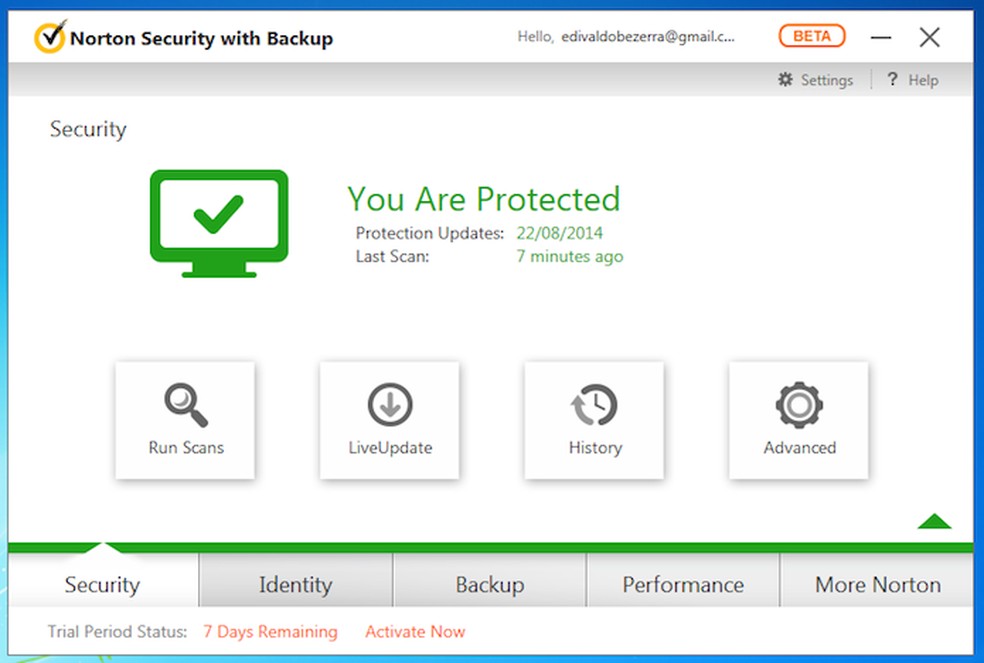Open the Backup tab

click(489, 585)
